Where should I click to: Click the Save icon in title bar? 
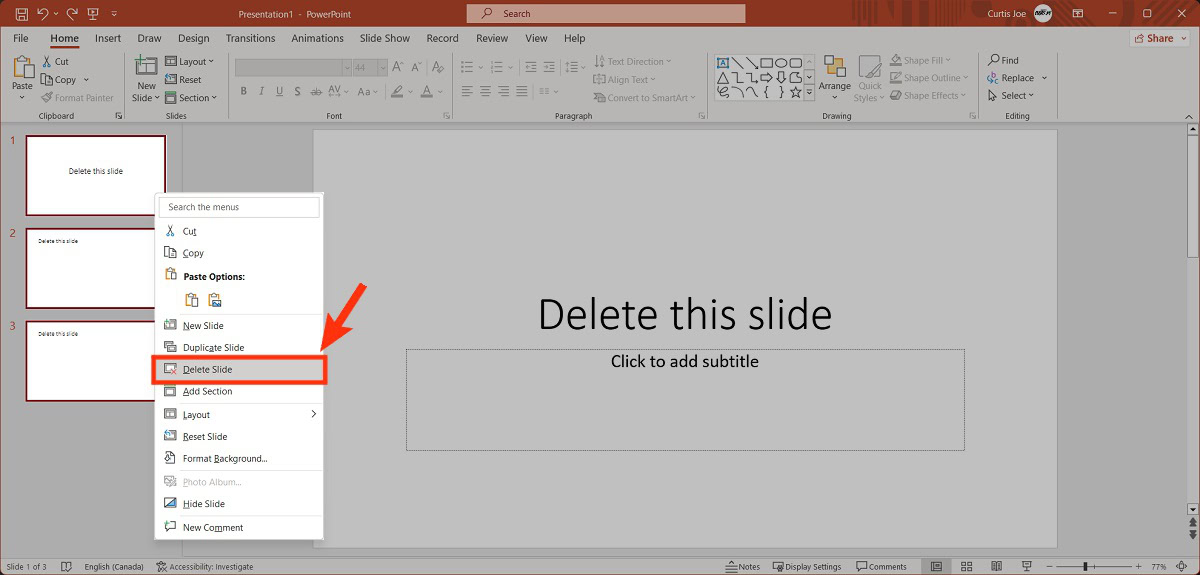click(x=21, y=14)
